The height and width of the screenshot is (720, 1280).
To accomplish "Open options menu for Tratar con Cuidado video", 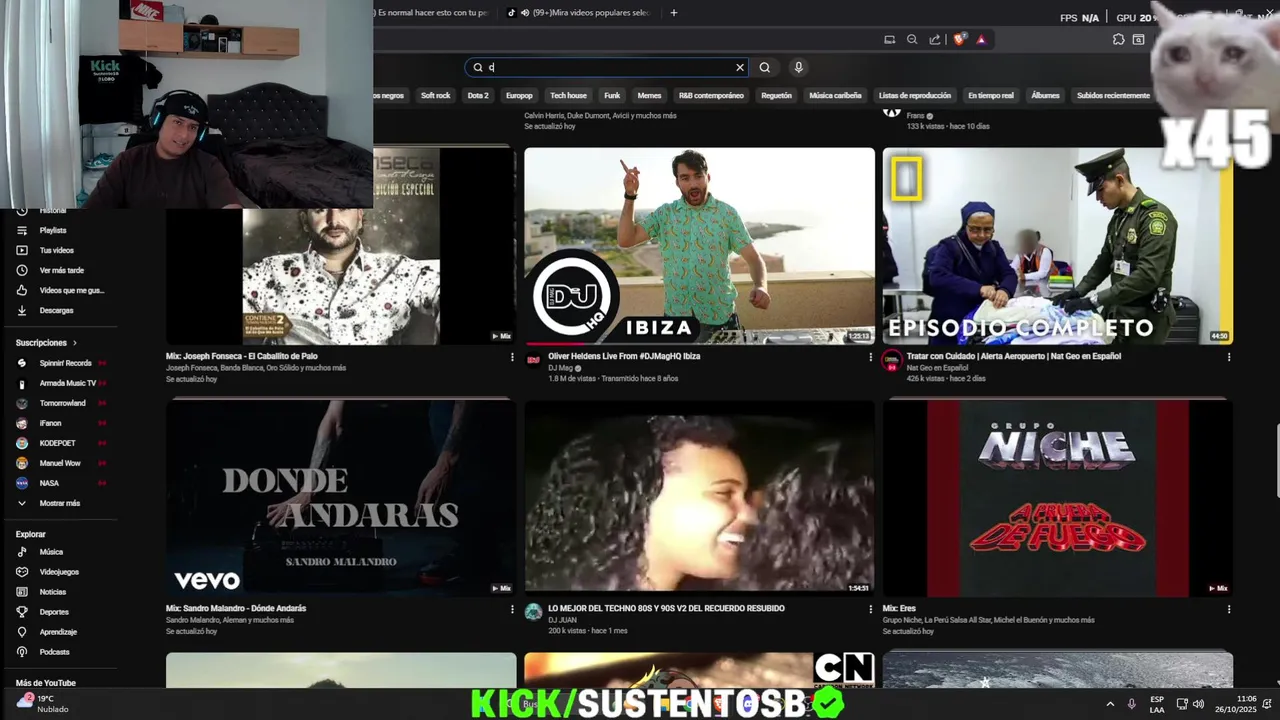I will [1228, 357].
